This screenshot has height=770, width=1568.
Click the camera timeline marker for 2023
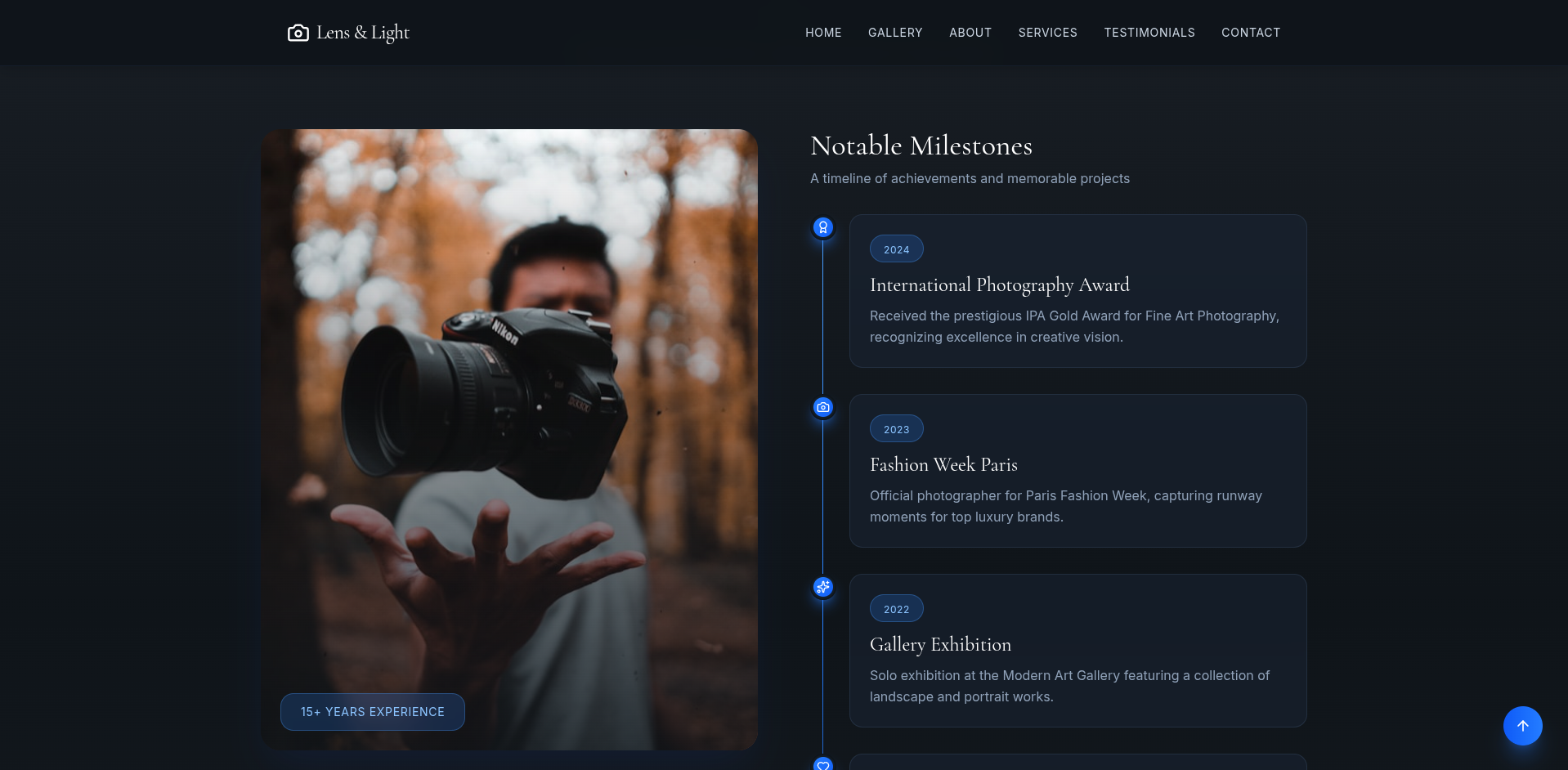[822, 407]
